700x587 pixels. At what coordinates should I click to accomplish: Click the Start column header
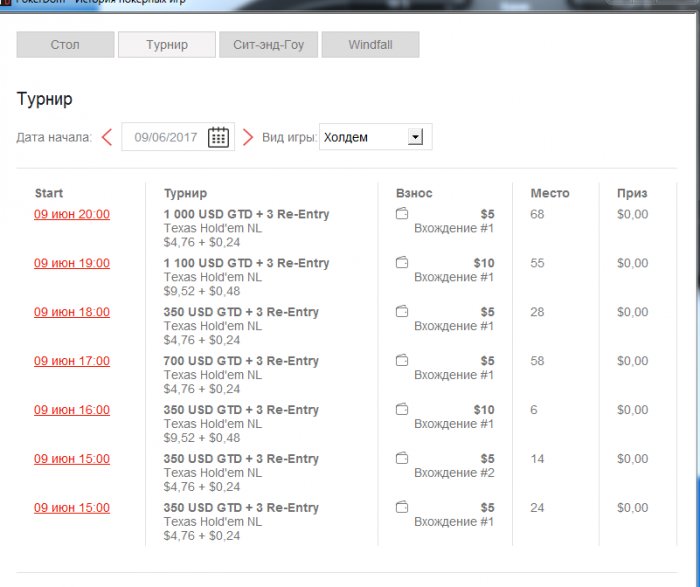coord(49,193)
